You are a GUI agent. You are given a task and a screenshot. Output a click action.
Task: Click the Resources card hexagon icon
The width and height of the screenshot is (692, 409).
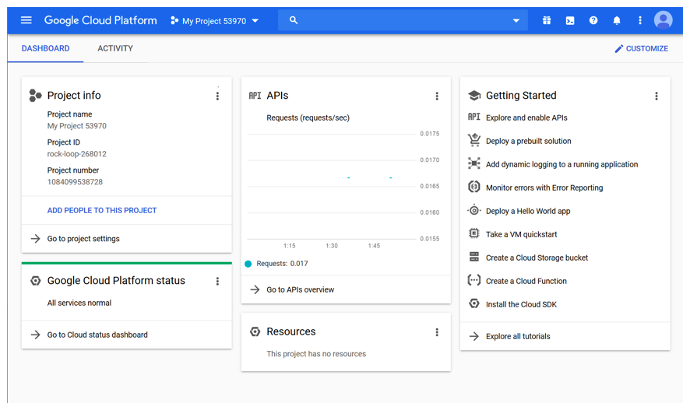[255, 331]
